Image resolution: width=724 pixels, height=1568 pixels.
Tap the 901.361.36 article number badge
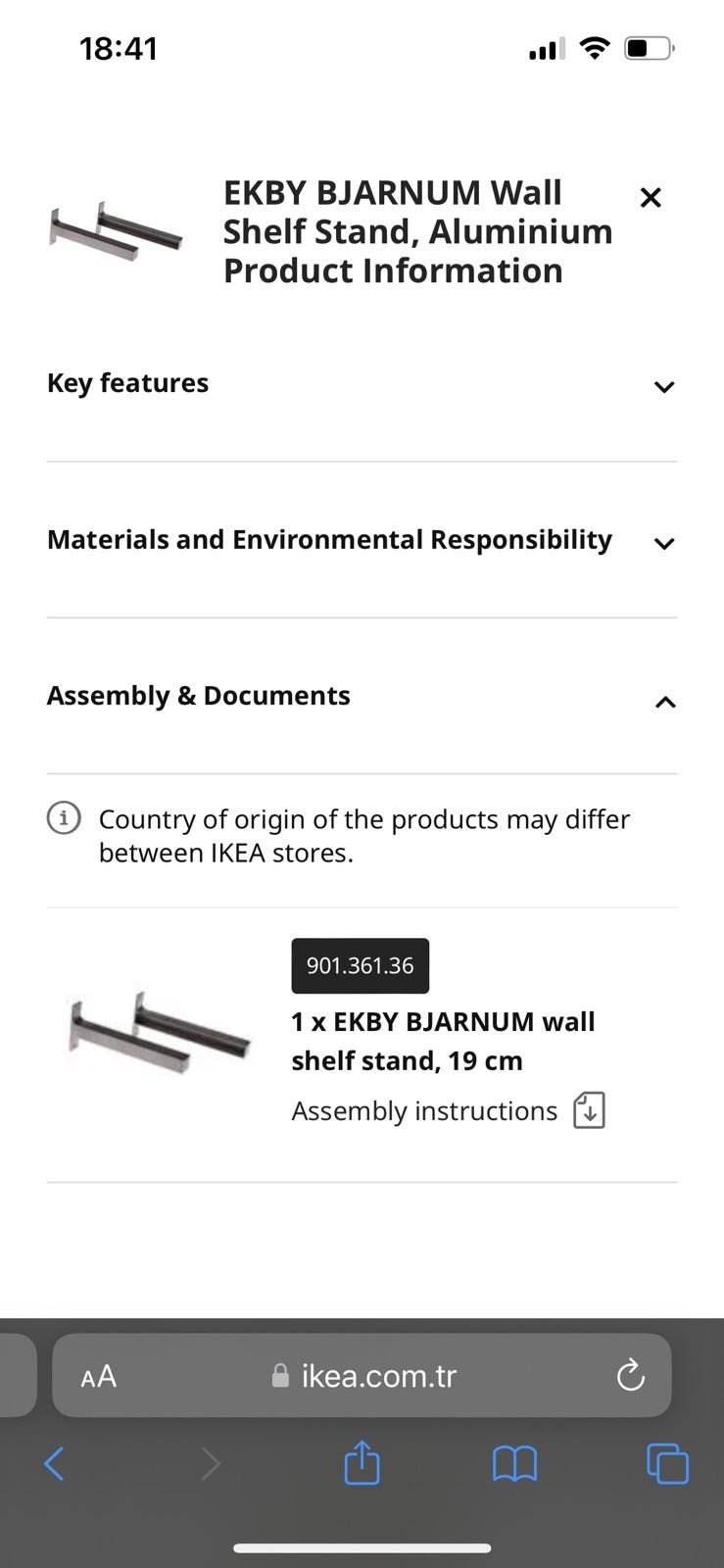[360, 965]
